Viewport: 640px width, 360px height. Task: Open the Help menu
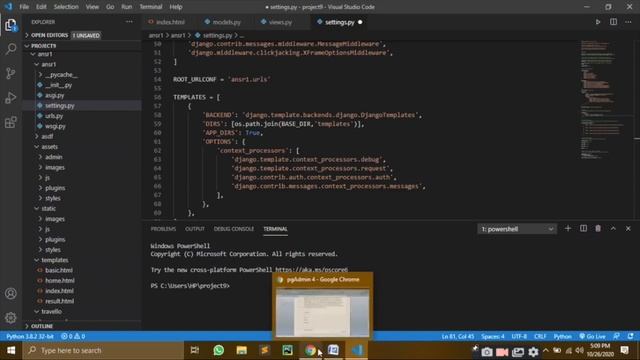176,7
